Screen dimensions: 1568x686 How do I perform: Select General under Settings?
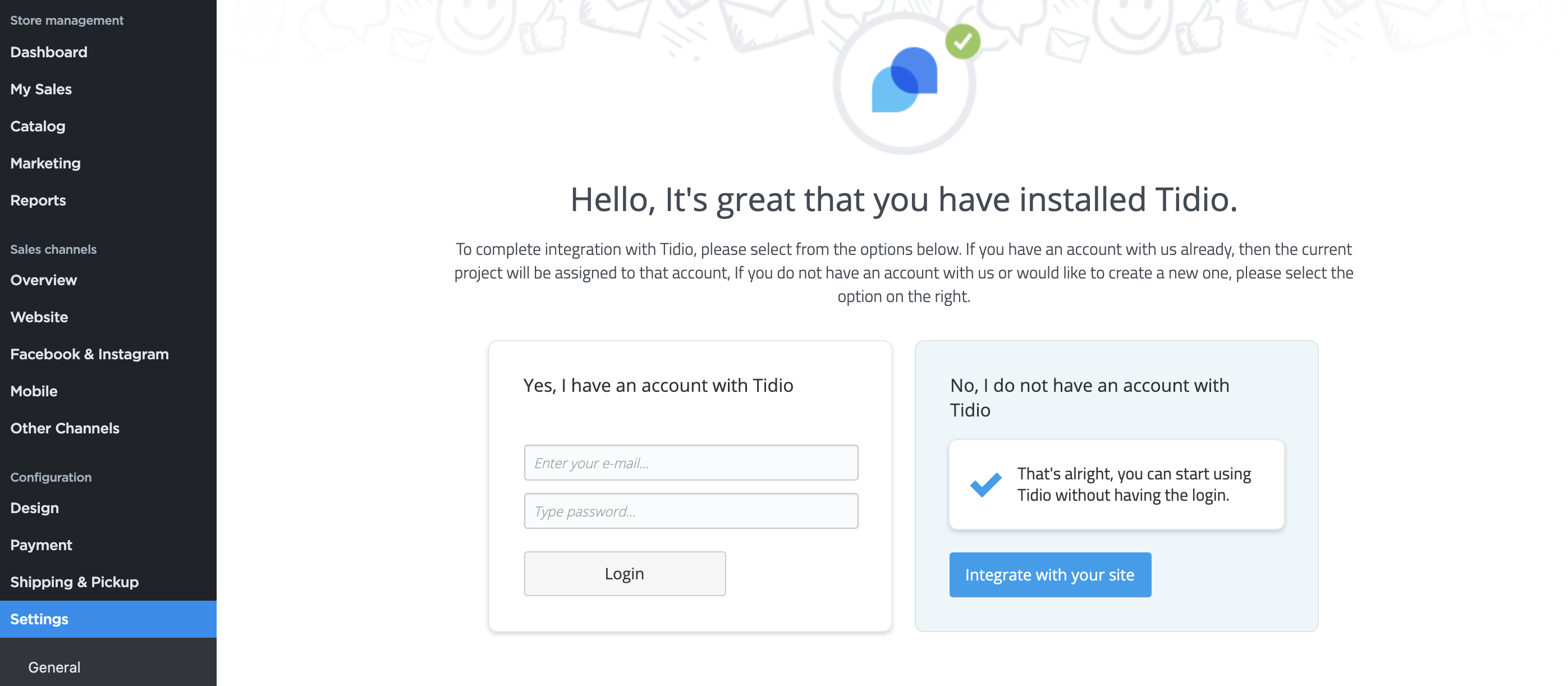(53, 667)
